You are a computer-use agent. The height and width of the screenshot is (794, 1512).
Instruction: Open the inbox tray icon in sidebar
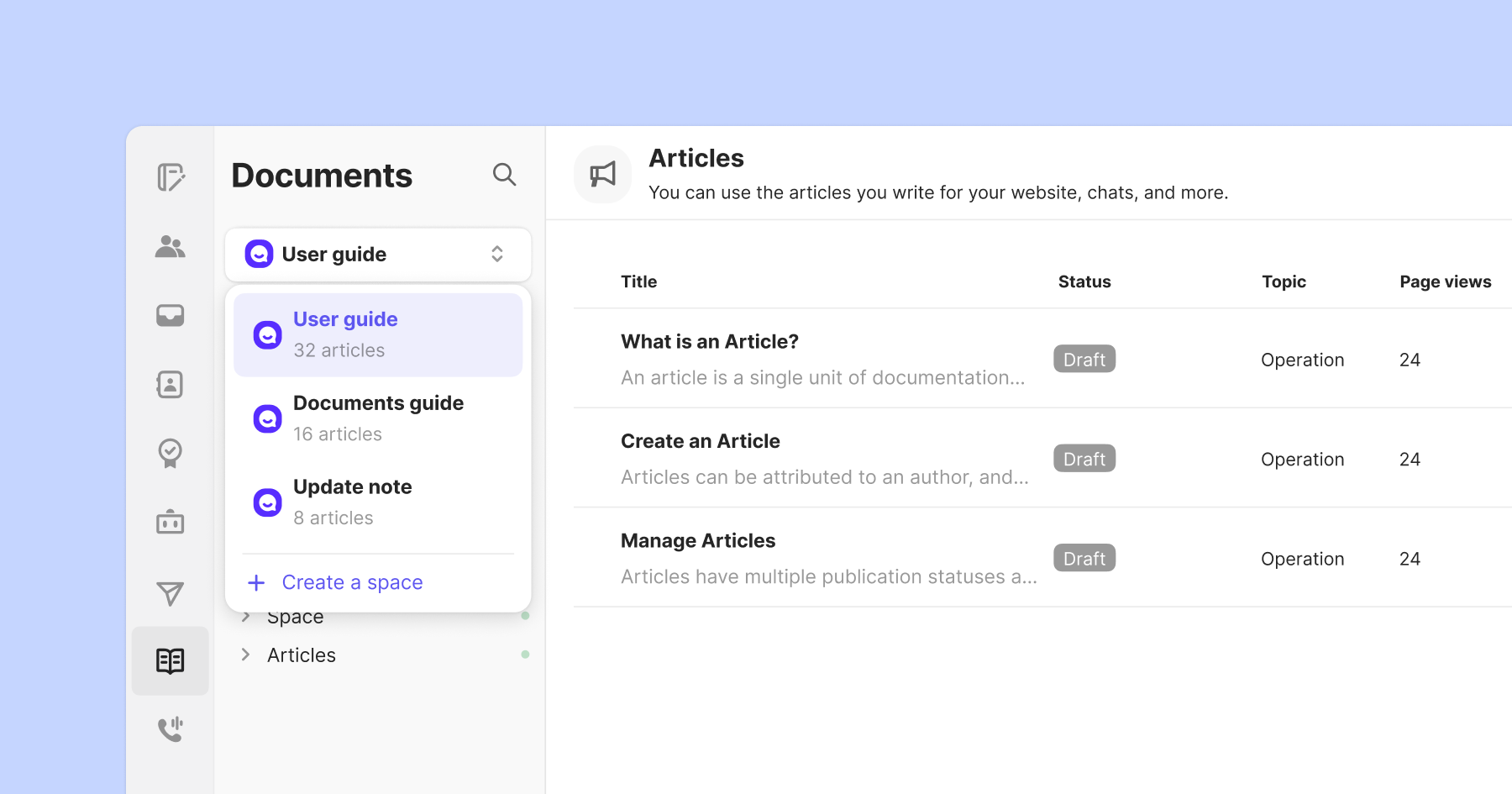171,315
